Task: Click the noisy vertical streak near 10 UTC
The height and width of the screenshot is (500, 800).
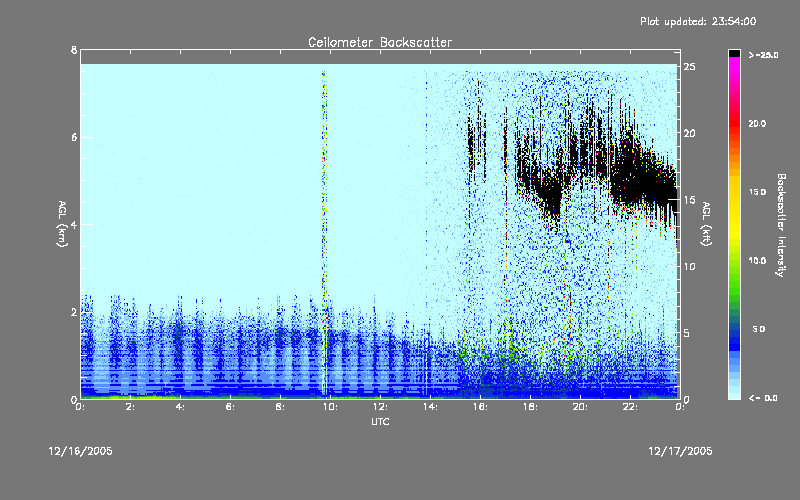Action: click(x=324, y=230)
